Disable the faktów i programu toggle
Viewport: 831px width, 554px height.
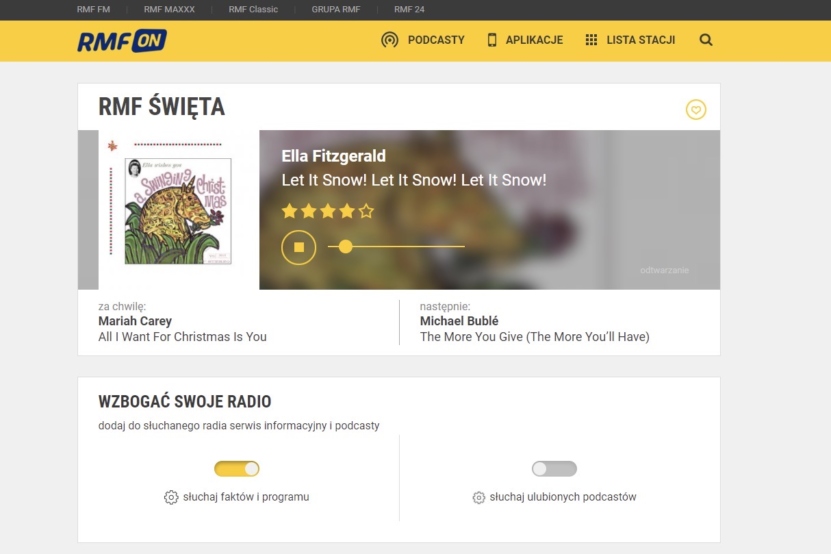236,469
